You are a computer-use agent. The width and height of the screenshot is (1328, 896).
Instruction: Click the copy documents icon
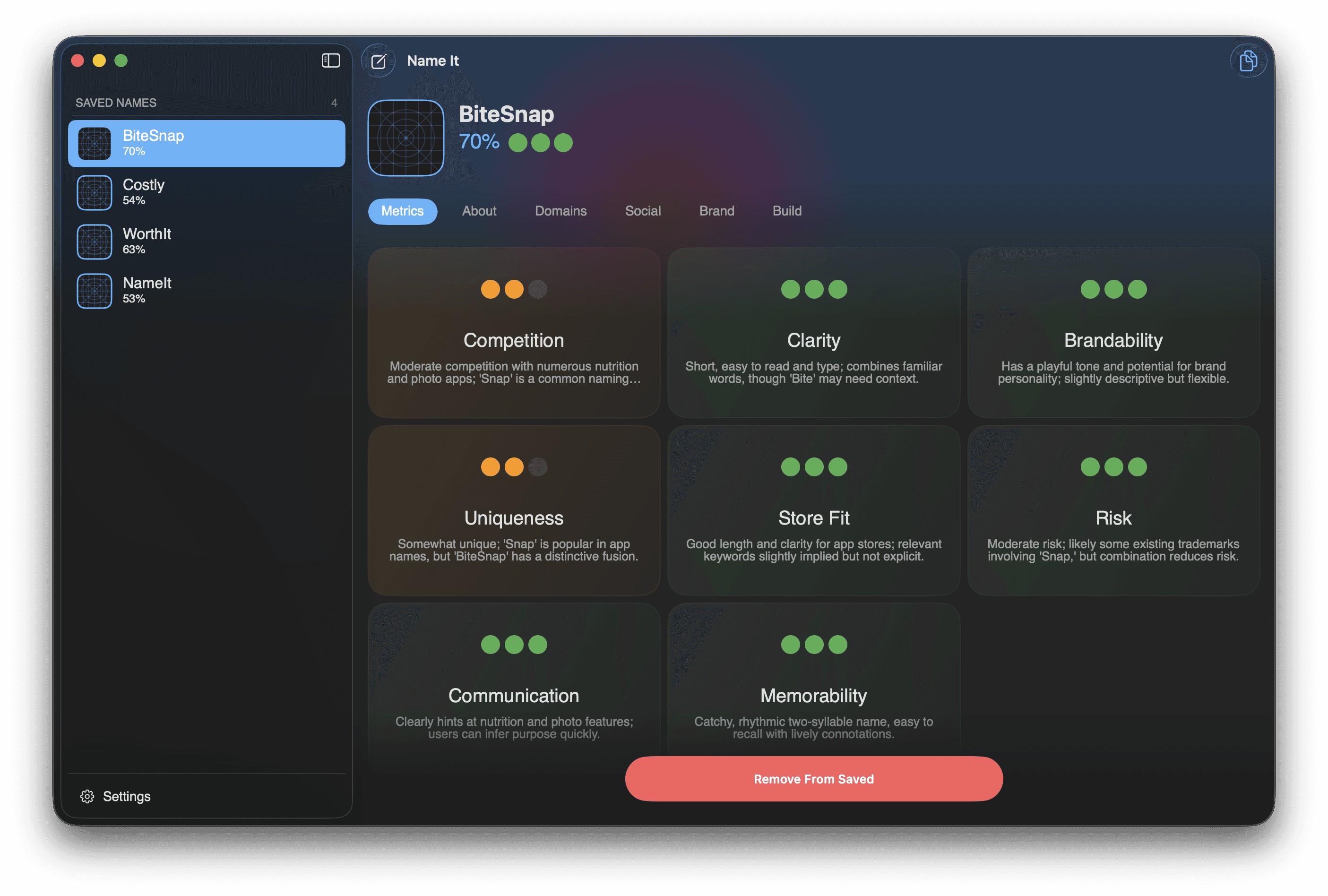pyautogui.click(x=1248, y=60)
